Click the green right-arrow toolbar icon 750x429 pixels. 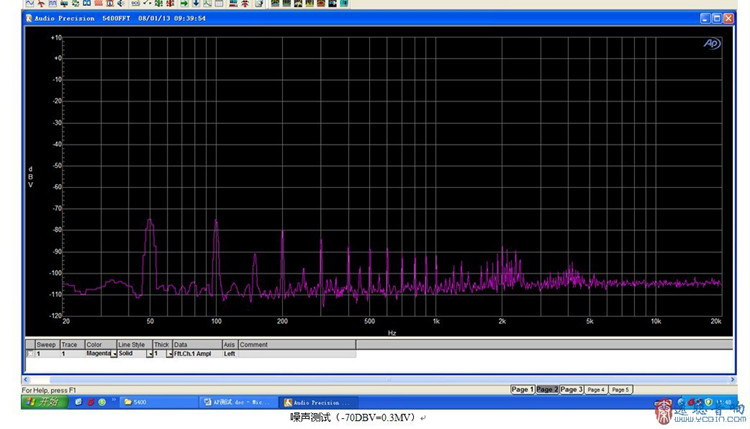click(x=184, y=3)
